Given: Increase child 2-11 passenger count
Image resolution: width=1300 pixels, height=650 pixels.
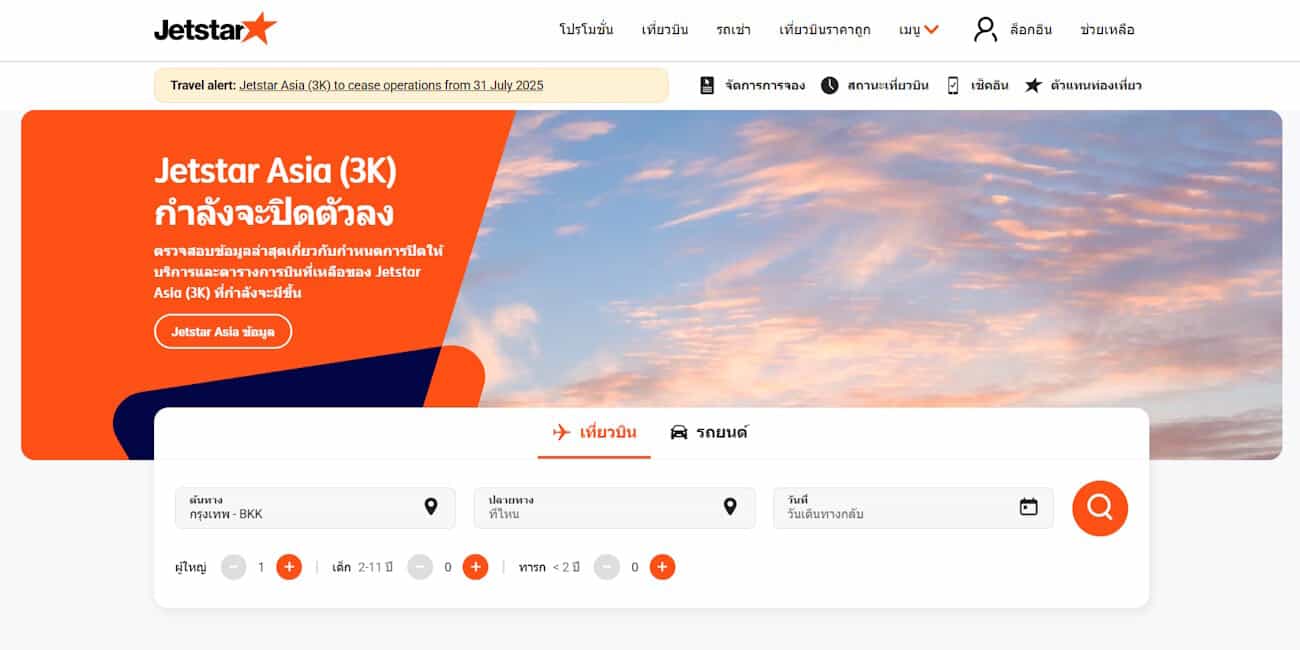Looking at the screenshot, I should click(x=475, y=567).
